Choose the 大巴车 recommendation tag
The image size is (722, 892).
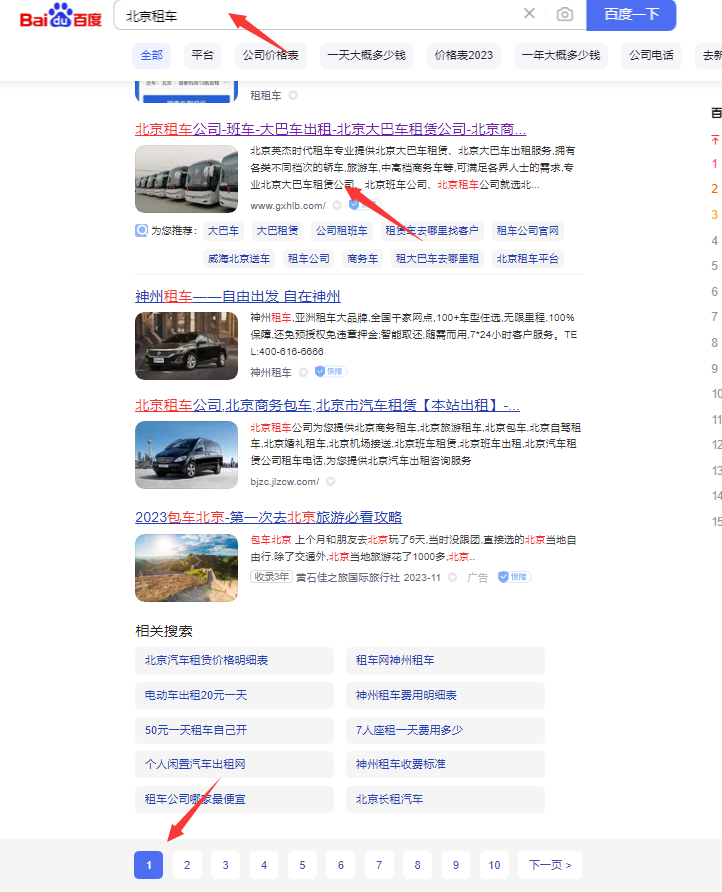click(x=223, y=230)
